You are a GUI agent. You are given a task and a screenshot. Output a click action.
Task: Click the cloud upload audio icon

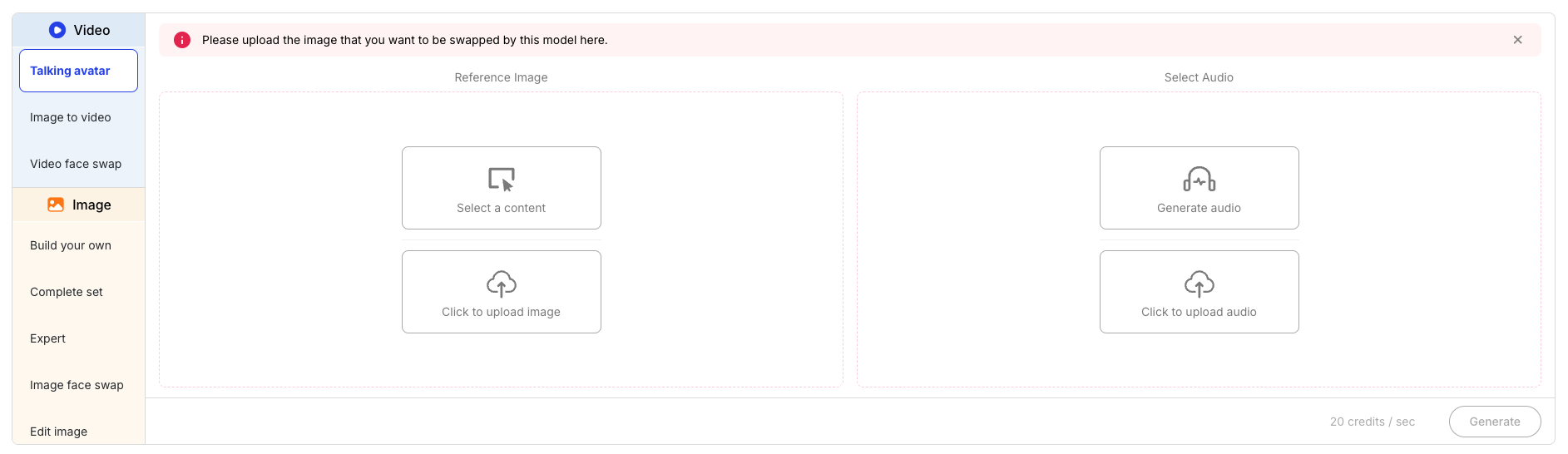[x=1199, y=284]
